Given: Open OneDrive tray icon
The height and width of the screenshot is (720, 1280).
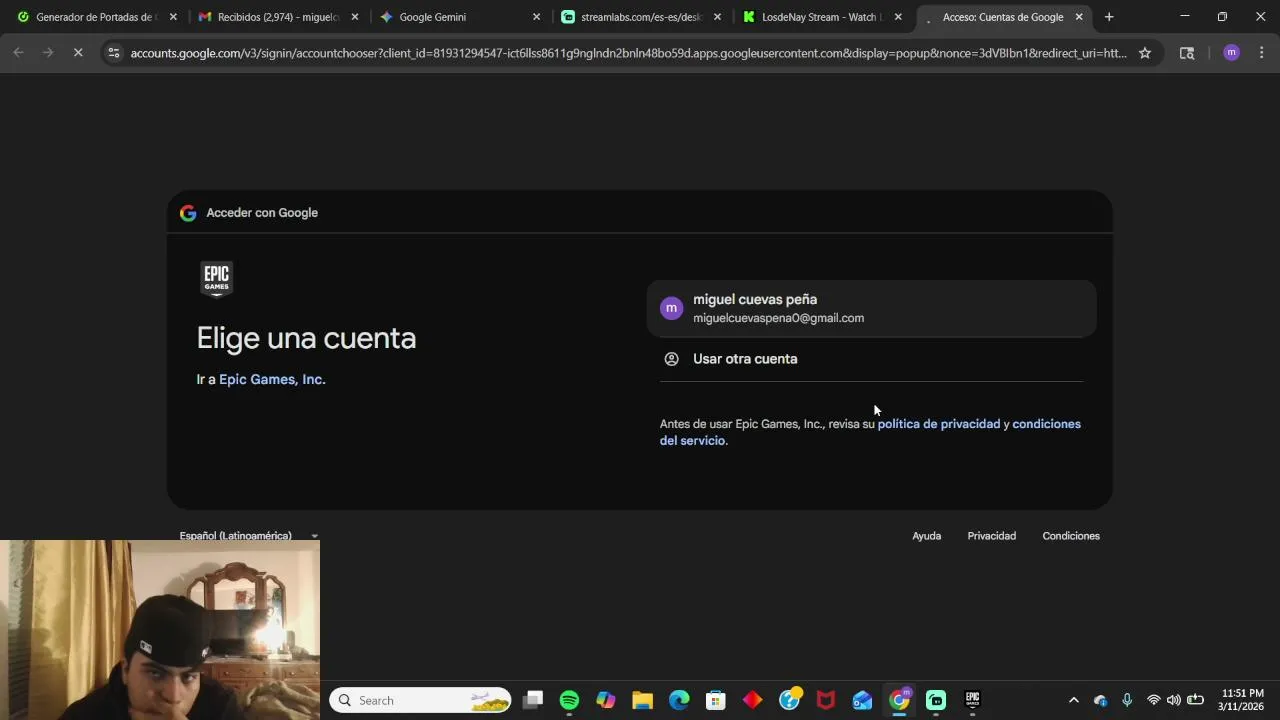Looking at the screenshot, I should (1100, 700).
